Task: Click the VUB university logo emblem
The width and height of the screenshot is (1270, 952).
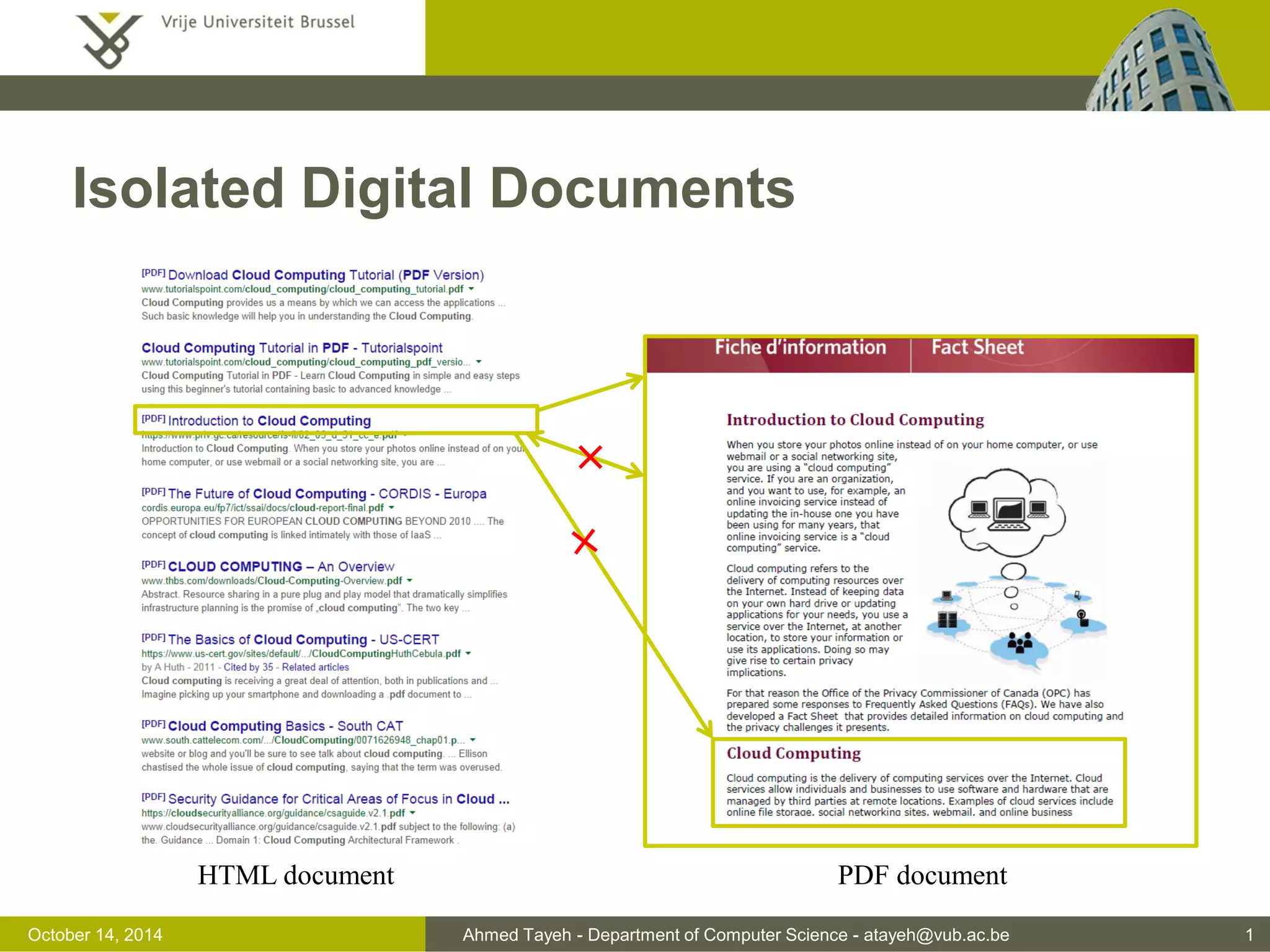Action: [x=109, y=40]
